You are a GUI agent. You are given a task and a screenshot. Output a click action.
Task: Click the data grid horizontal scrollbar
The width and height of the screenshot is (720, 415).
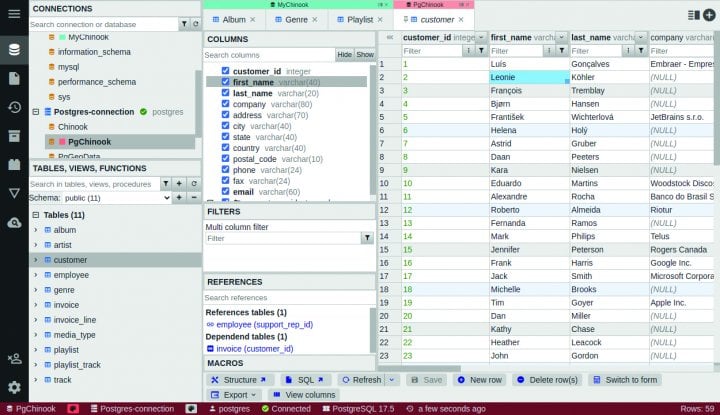click(x=419, y=368)
